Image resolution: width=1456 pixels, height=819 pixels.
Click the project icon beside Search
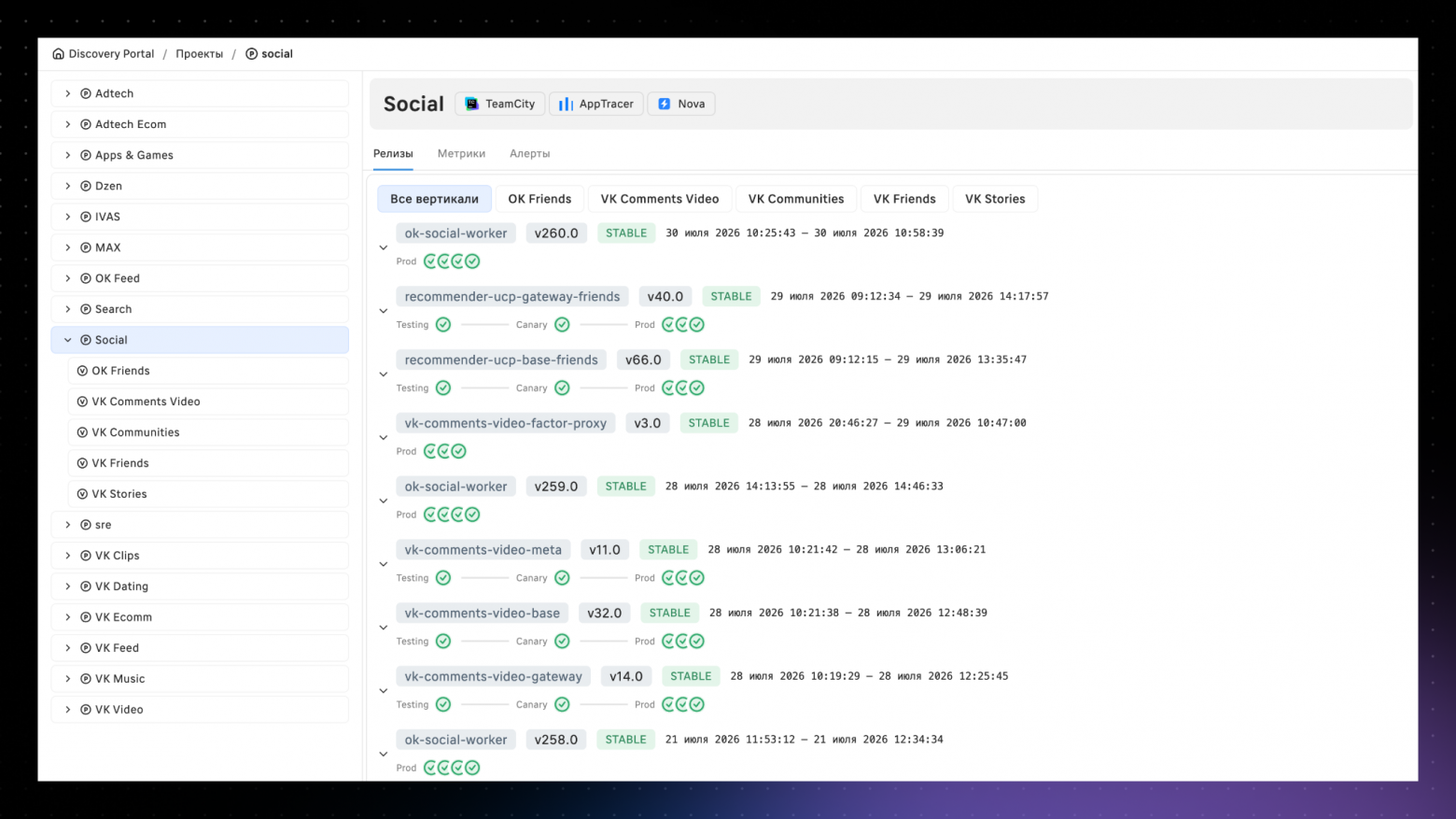click(86, 309)
